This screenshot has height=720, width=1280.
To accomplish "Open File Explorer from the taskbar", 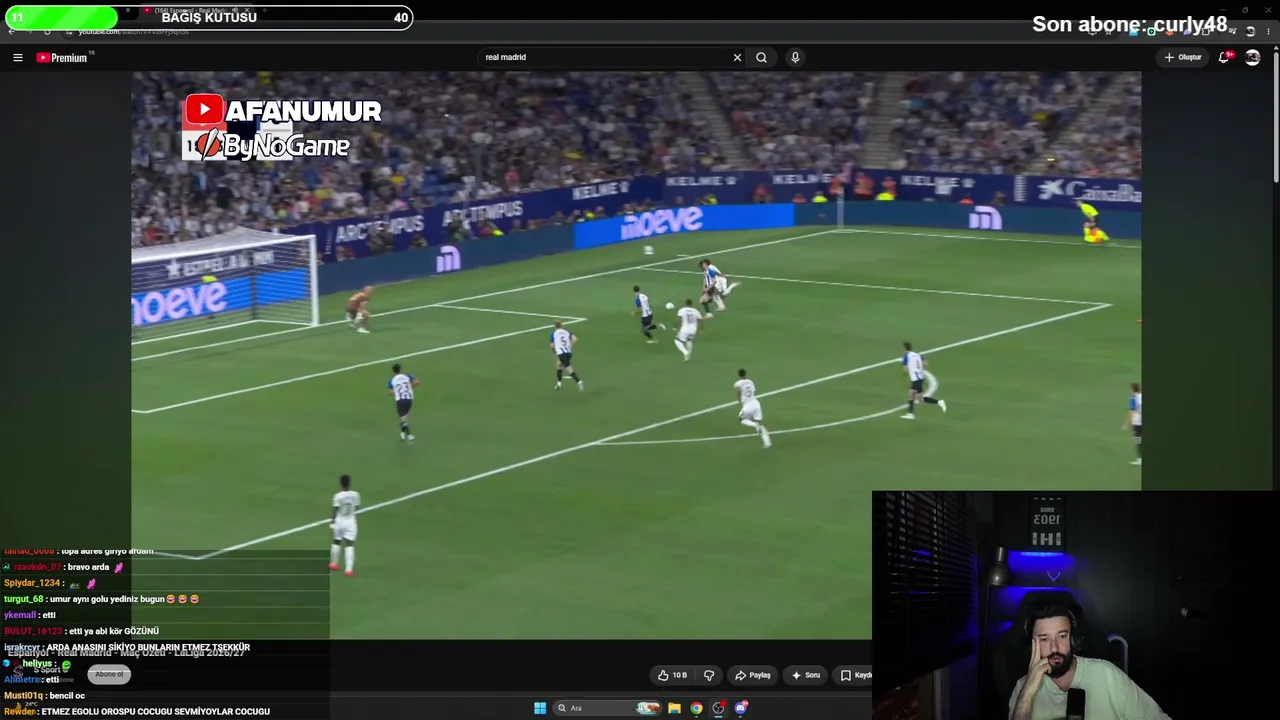I will [x=674, y=708].
